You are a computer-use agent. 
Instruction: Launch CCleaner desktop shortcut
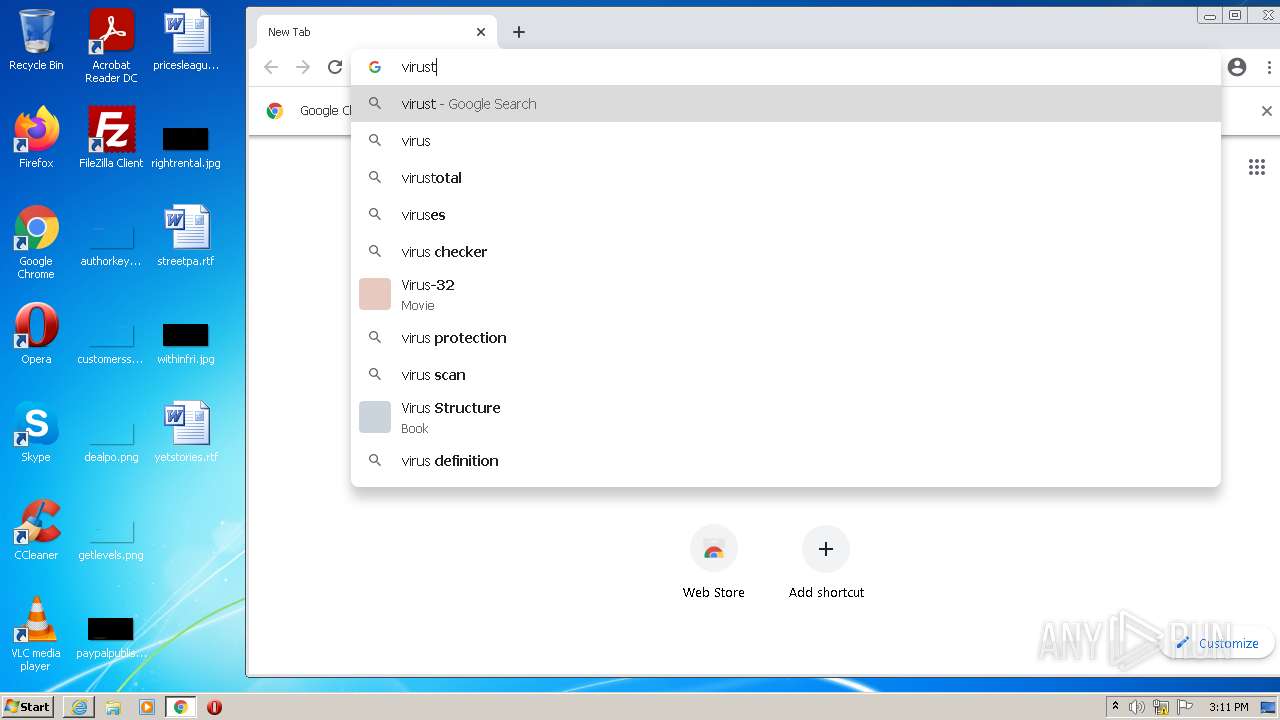click(36, 530)
